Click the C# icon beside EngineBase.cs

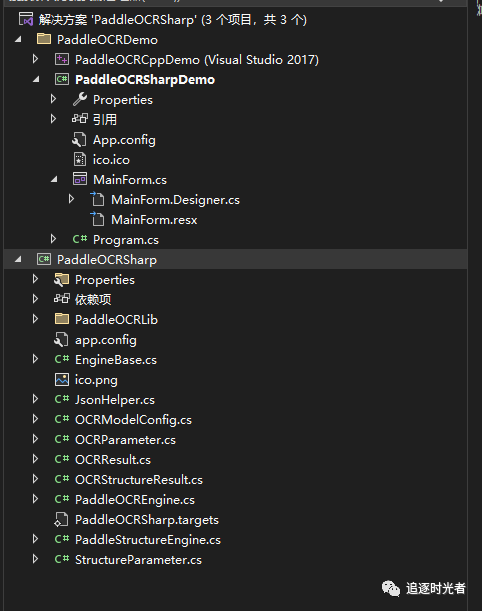pyautogui.click(x=62, y=359)
